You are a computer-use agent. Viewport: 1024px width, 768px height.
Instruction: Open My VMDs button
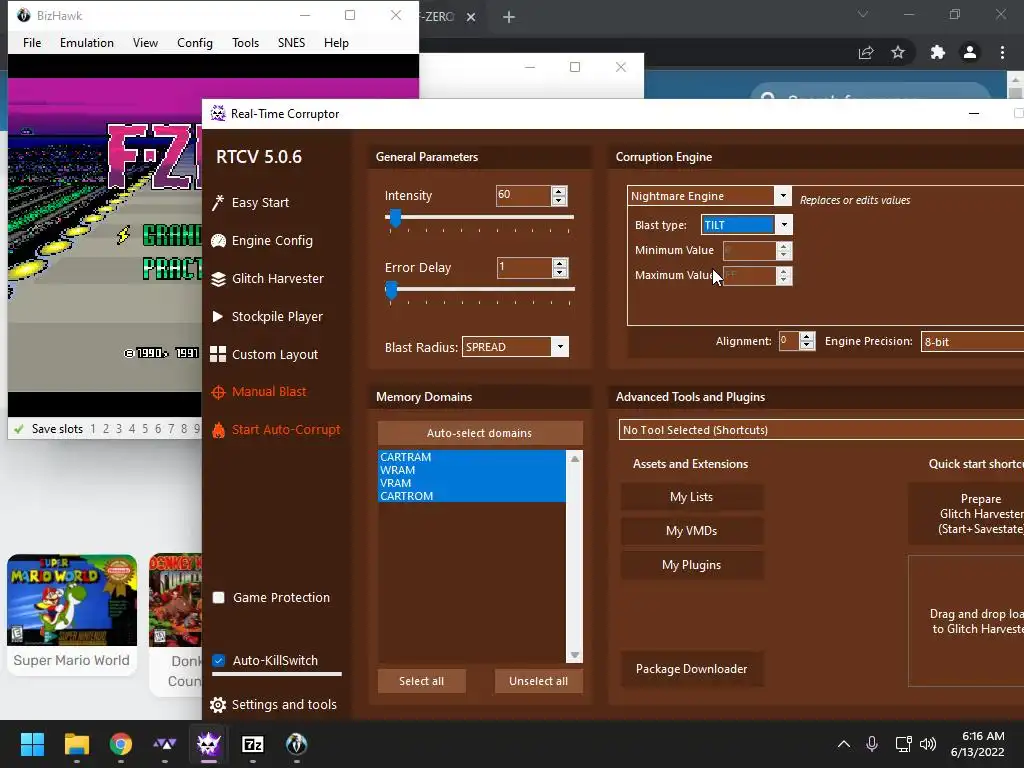click(x=692, y=531)
